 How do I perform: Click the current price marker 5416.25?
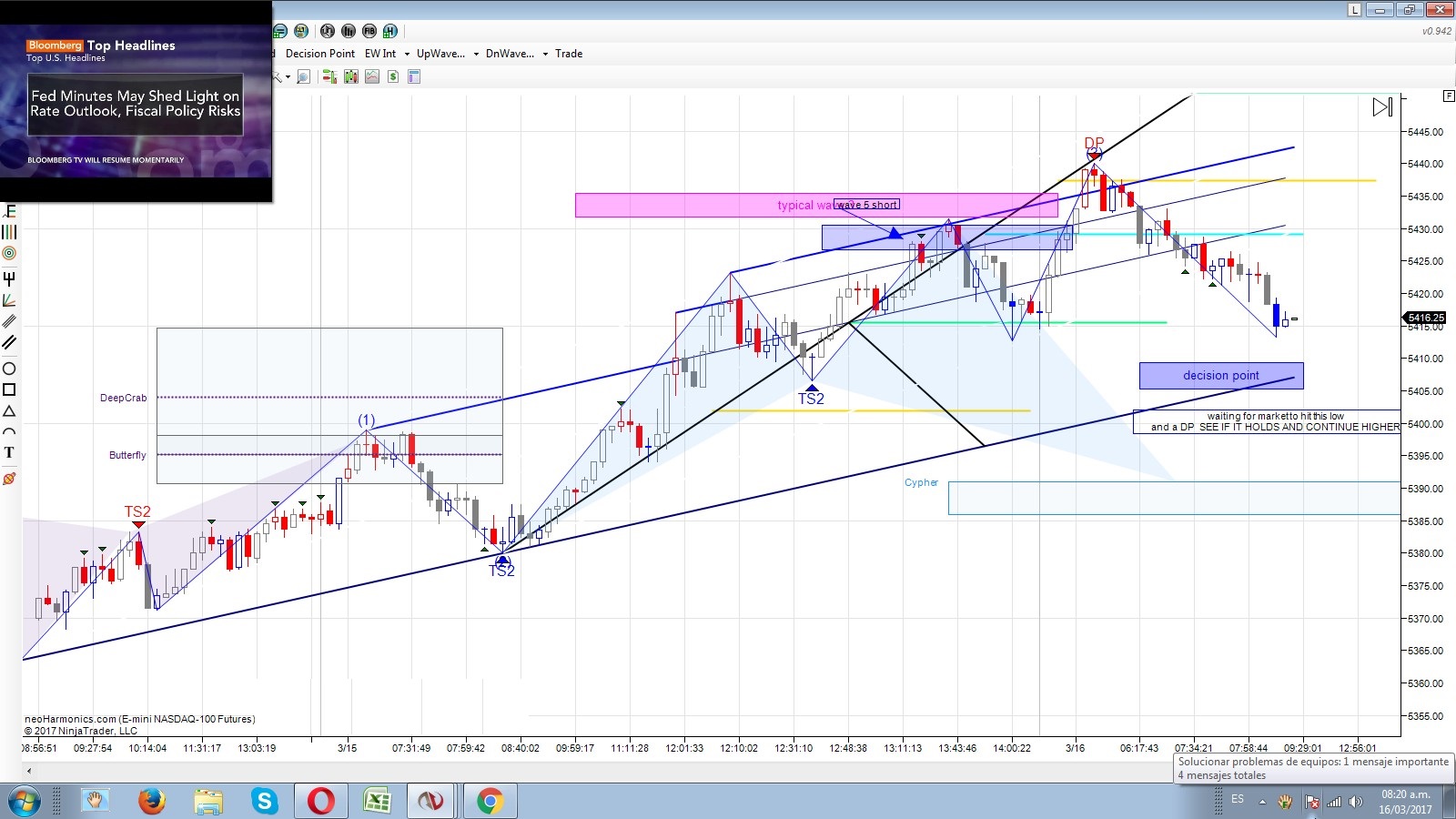pos(1425,318)
